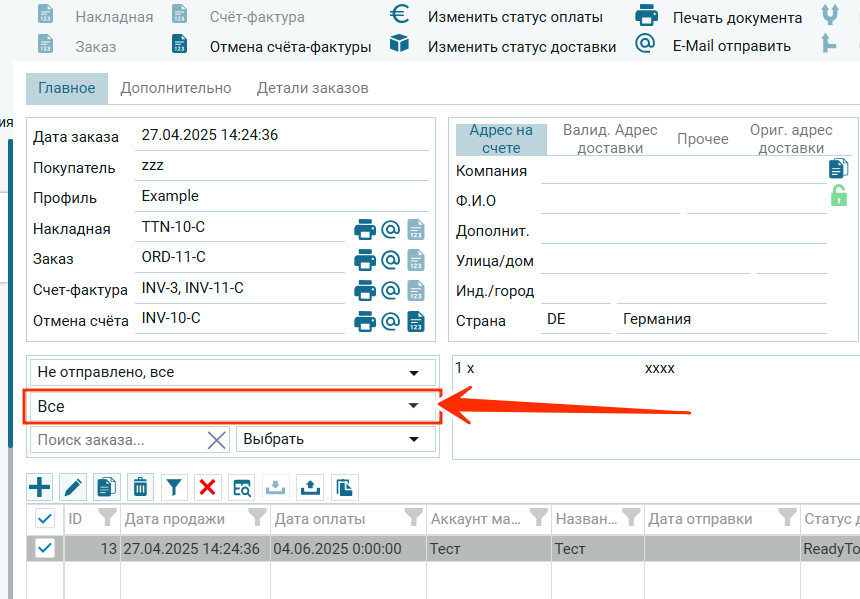The image size is (860, 599).
Task: Print the Накладная TTN-10-C via printer icon
Action: pyautogui.click(x=365, y=230)
